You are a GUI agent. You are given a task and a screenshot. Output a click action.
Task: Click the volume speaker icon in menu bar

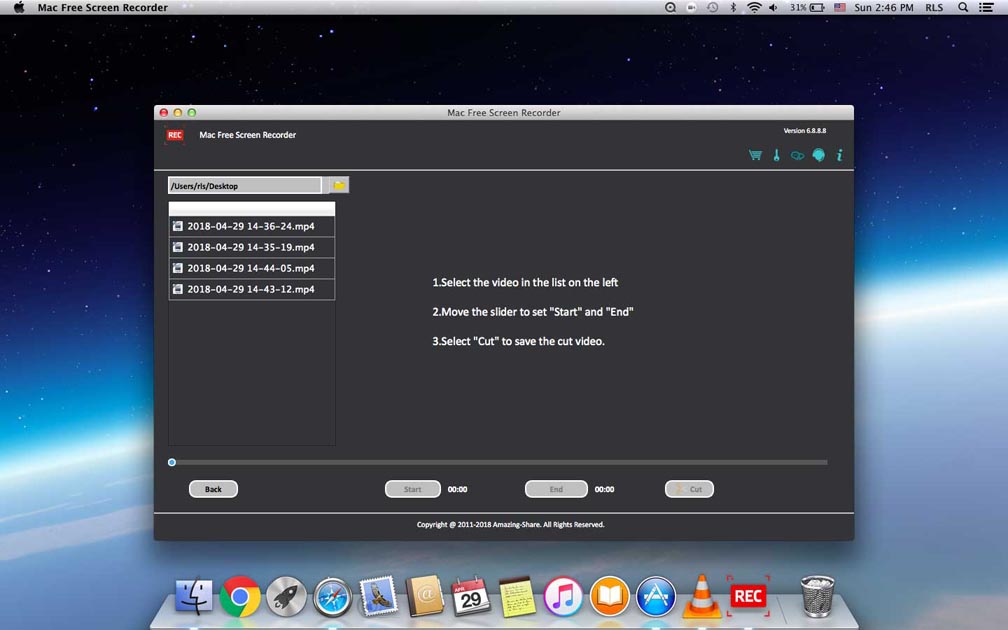(773, 8)
